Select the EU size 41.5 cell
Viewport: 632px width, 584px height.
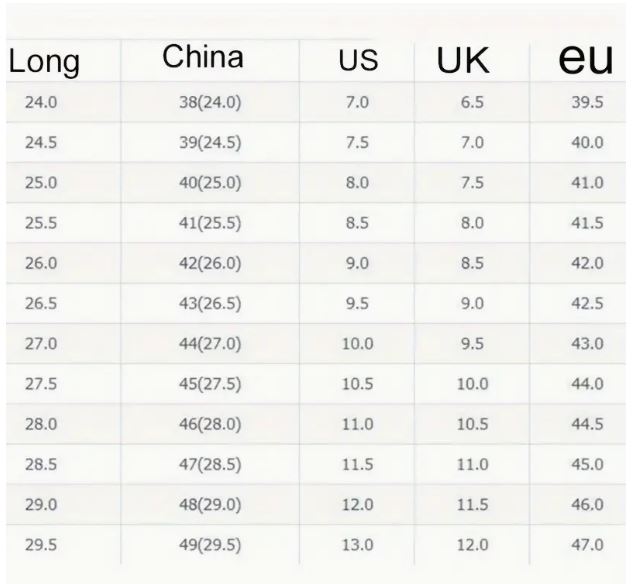587,223
